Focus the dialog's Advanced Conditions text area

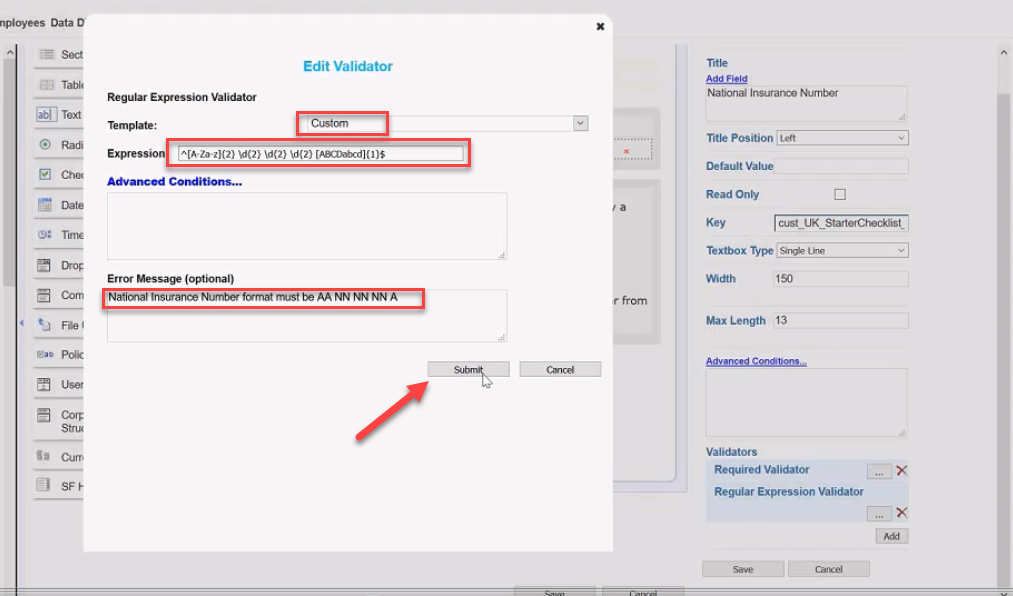click(307, 226)
